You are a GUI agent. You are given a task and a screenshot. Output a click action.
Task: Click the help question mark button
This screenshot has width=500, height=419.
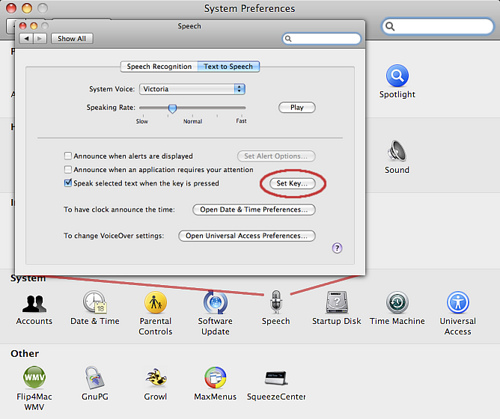337,248
